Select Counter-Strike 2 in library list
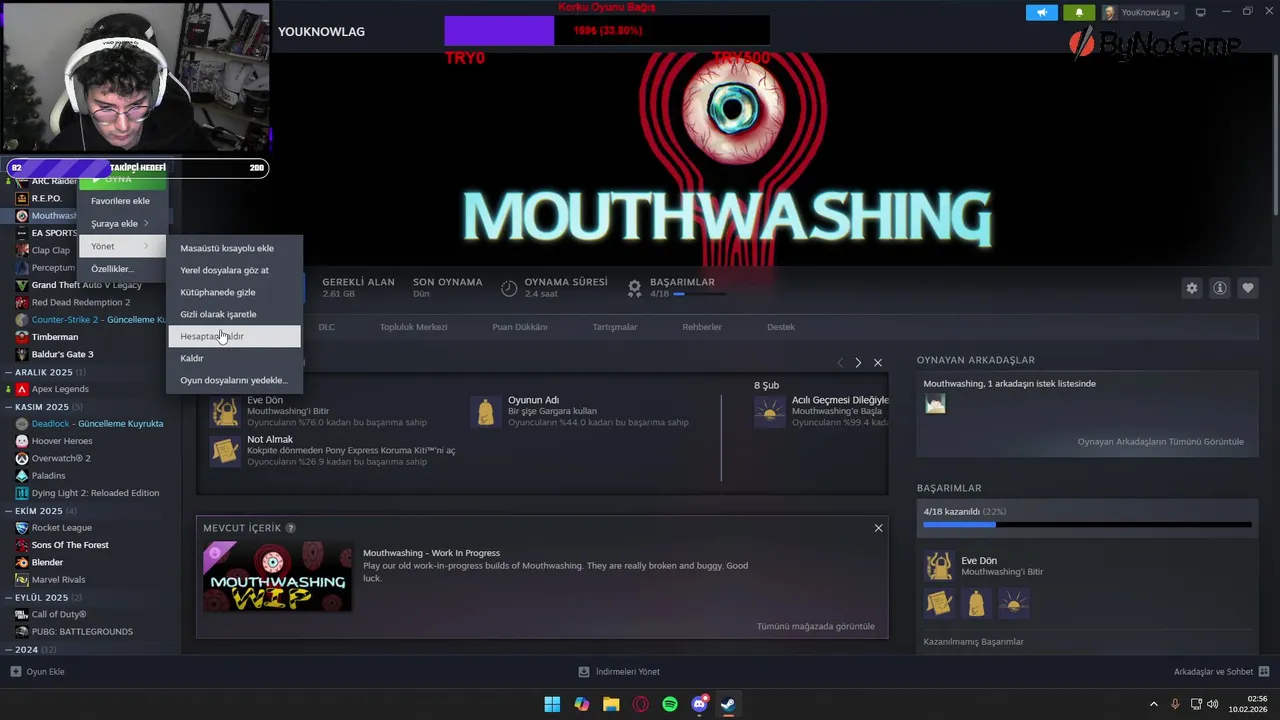This screenshot has width=1280, height=720. tap(90, 320)
